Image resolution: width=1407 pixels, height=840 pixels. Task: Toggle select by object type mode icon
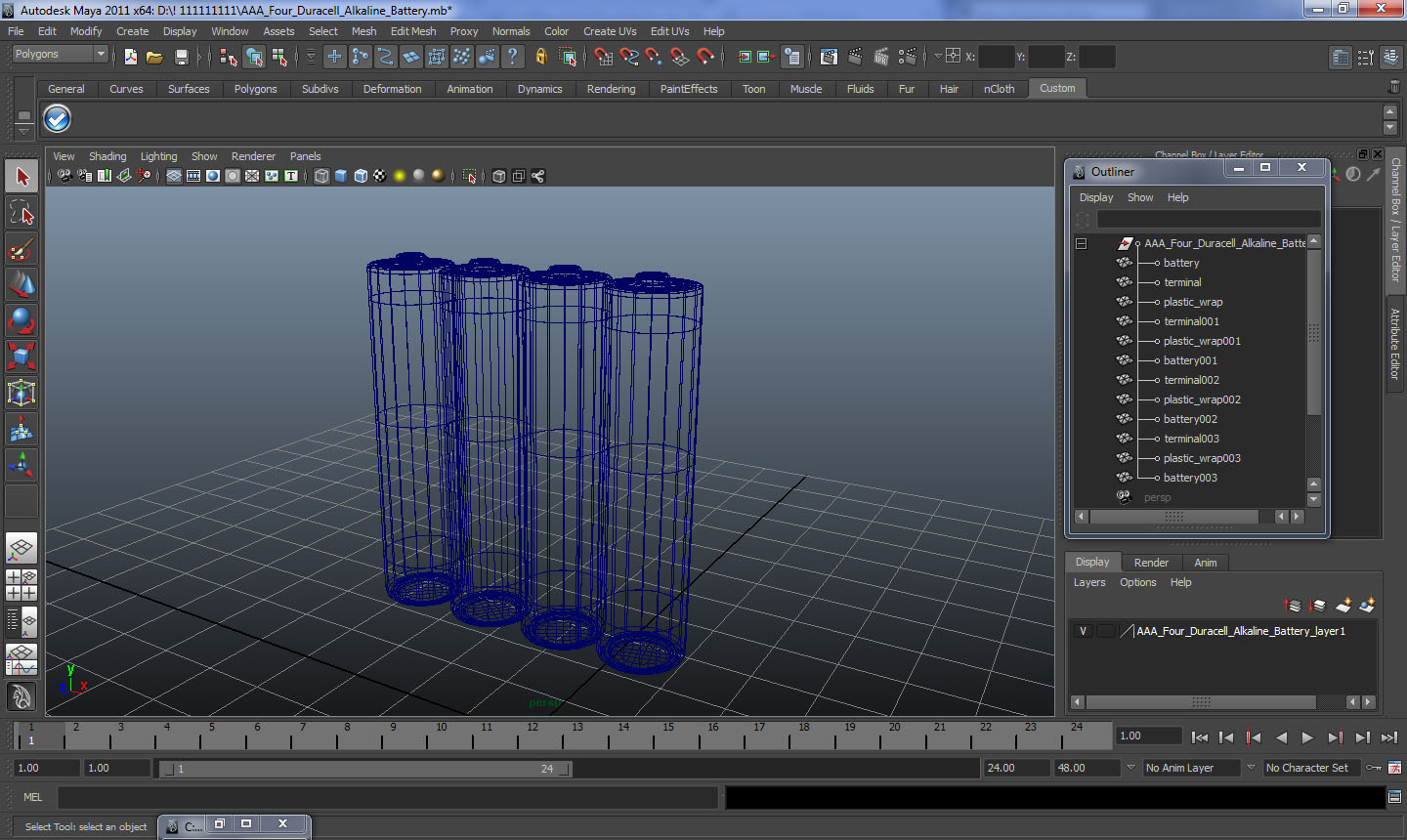point(254,57)
